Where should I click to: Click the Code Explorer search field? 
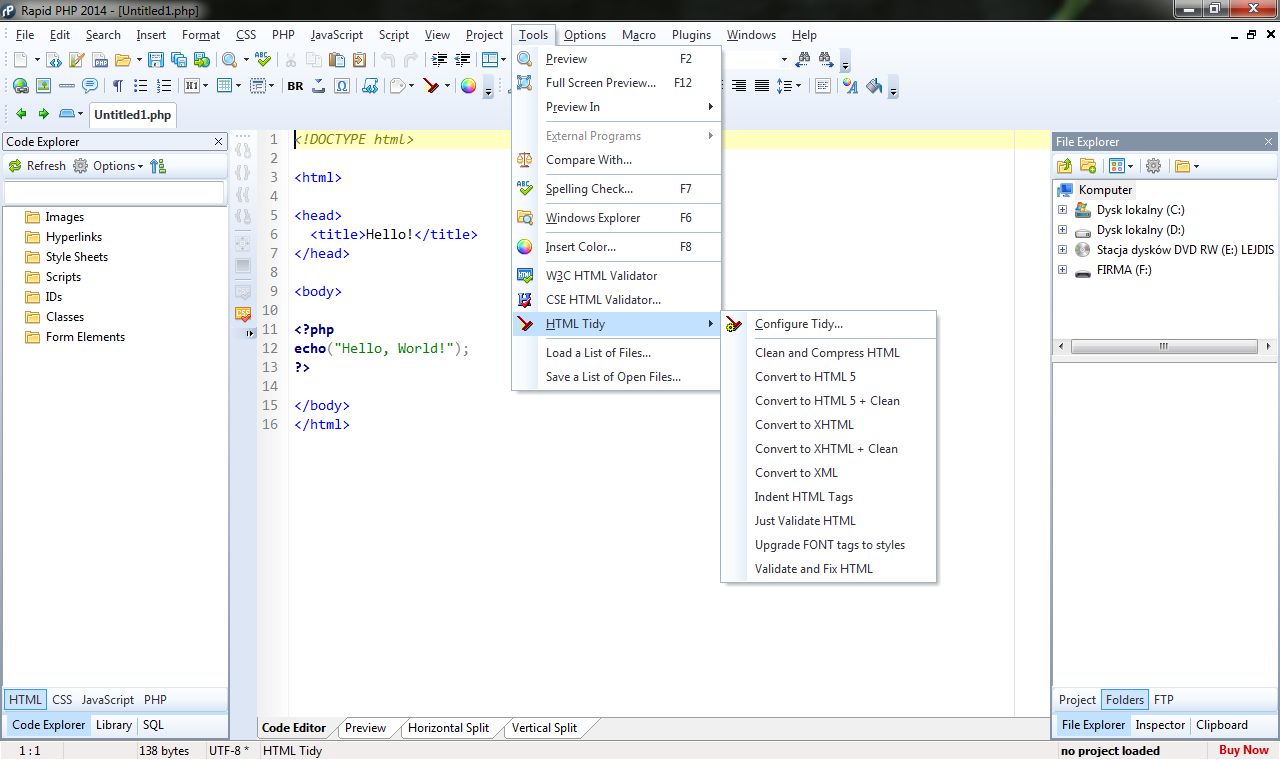115,192
